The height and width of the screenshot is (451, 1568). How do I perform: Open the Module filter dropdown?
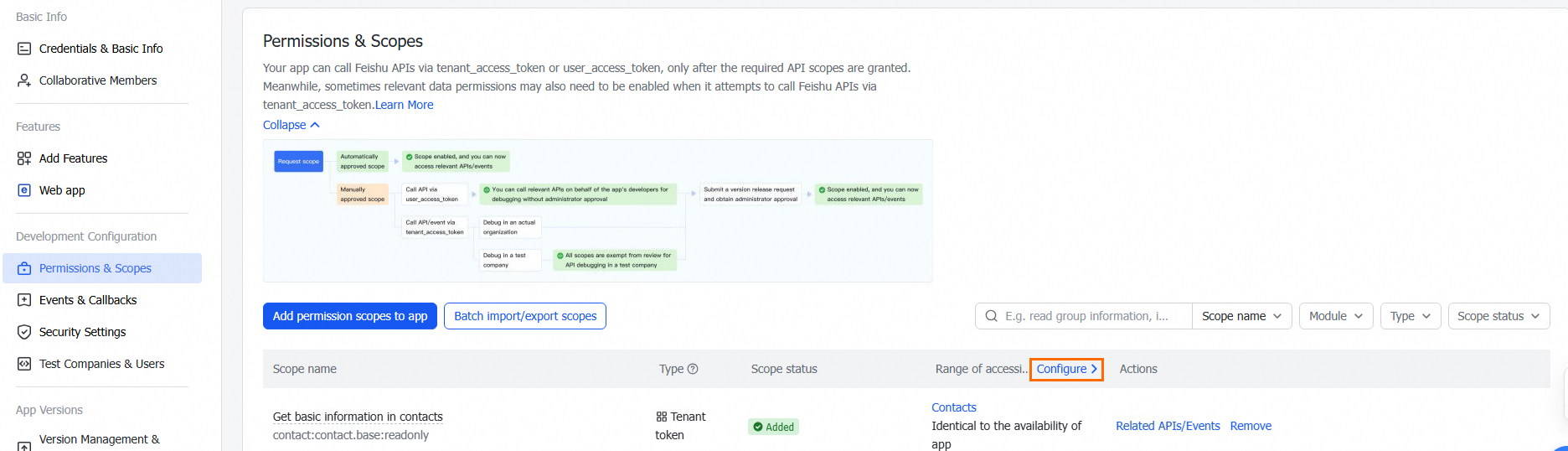pyautogui.click(x=1335, y=316)
